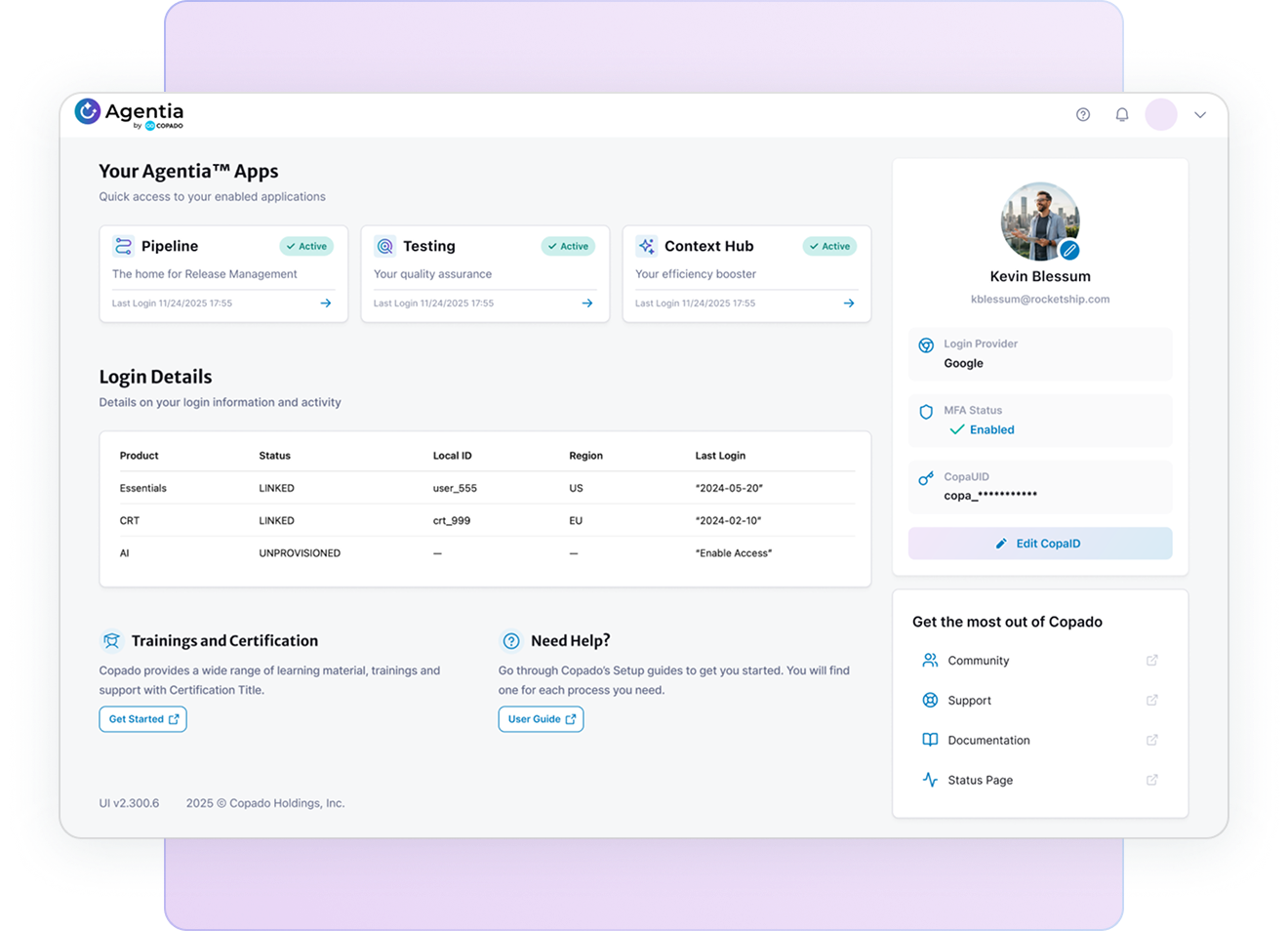Screen dimensions: 1288x931
Task: Click the Need Help question icon
Action: [x=511, y=641]
